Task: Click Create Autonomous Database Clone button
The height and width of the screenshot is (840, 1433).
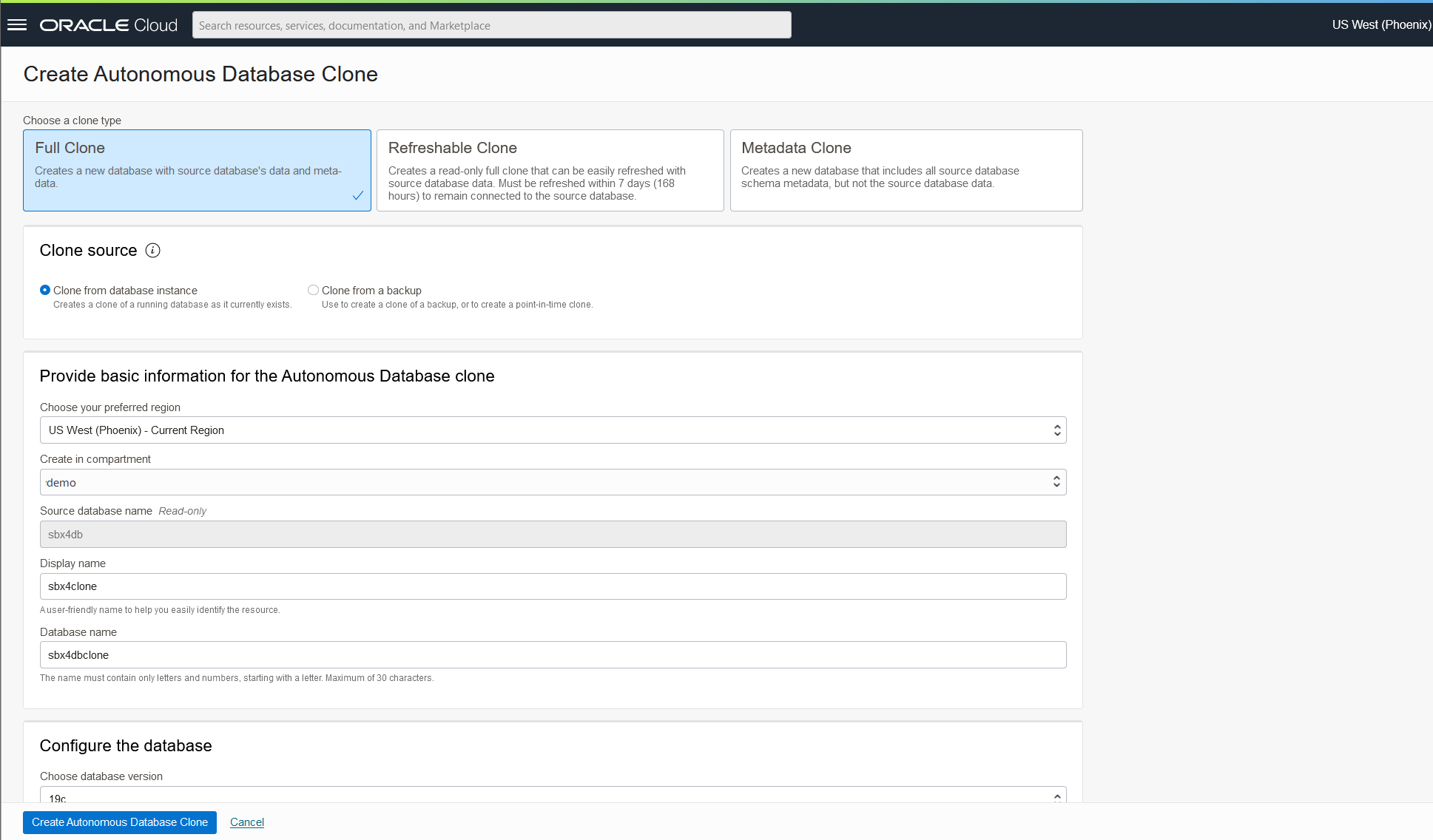Action: click(x=120, y=822)
